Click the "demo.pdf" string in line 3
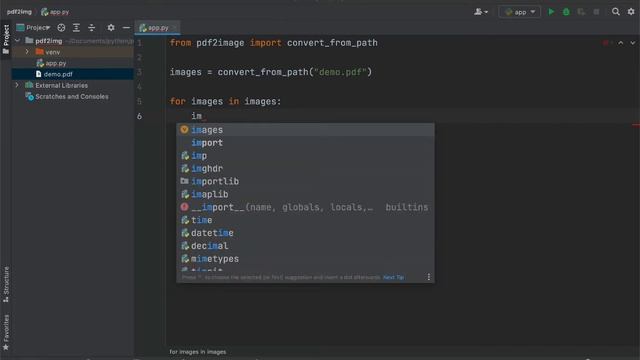 coord(340,72)
